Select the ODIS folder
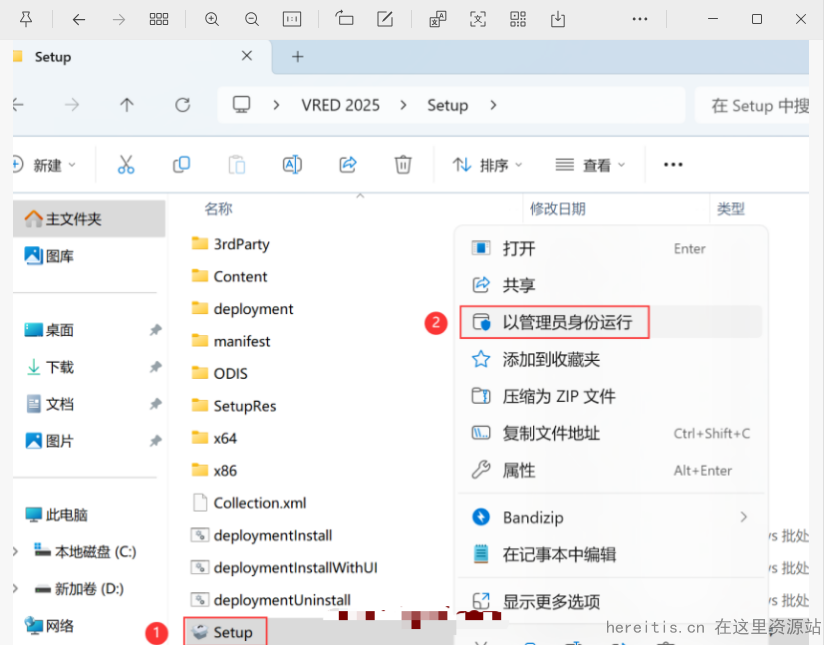 (220, 373)
